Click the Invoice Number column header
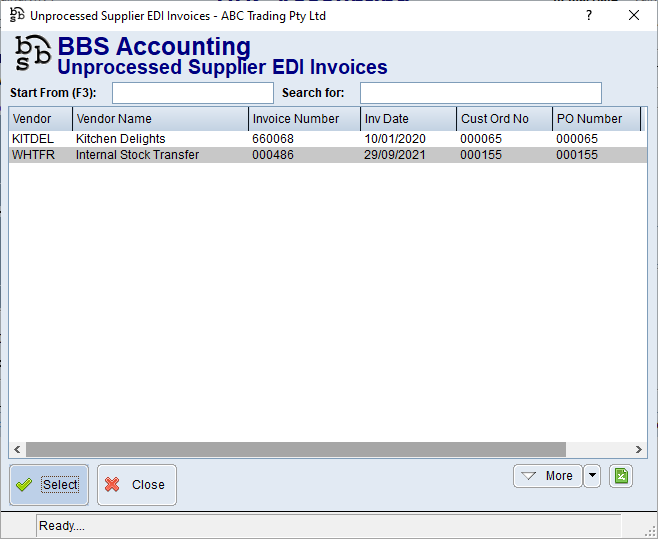 click(x=304, y=119)
